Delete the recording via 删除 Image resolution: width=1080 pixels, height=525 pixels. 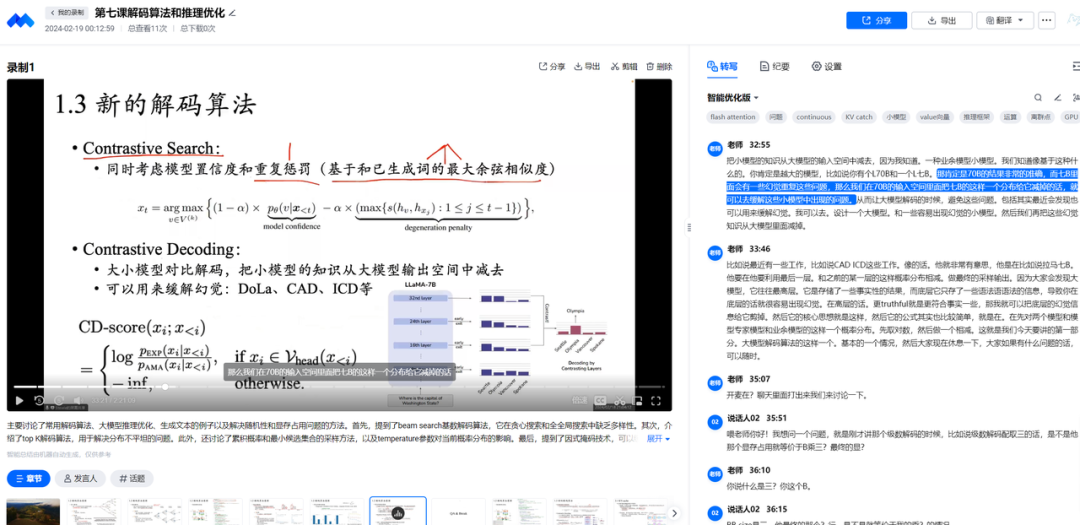point(659,67)
